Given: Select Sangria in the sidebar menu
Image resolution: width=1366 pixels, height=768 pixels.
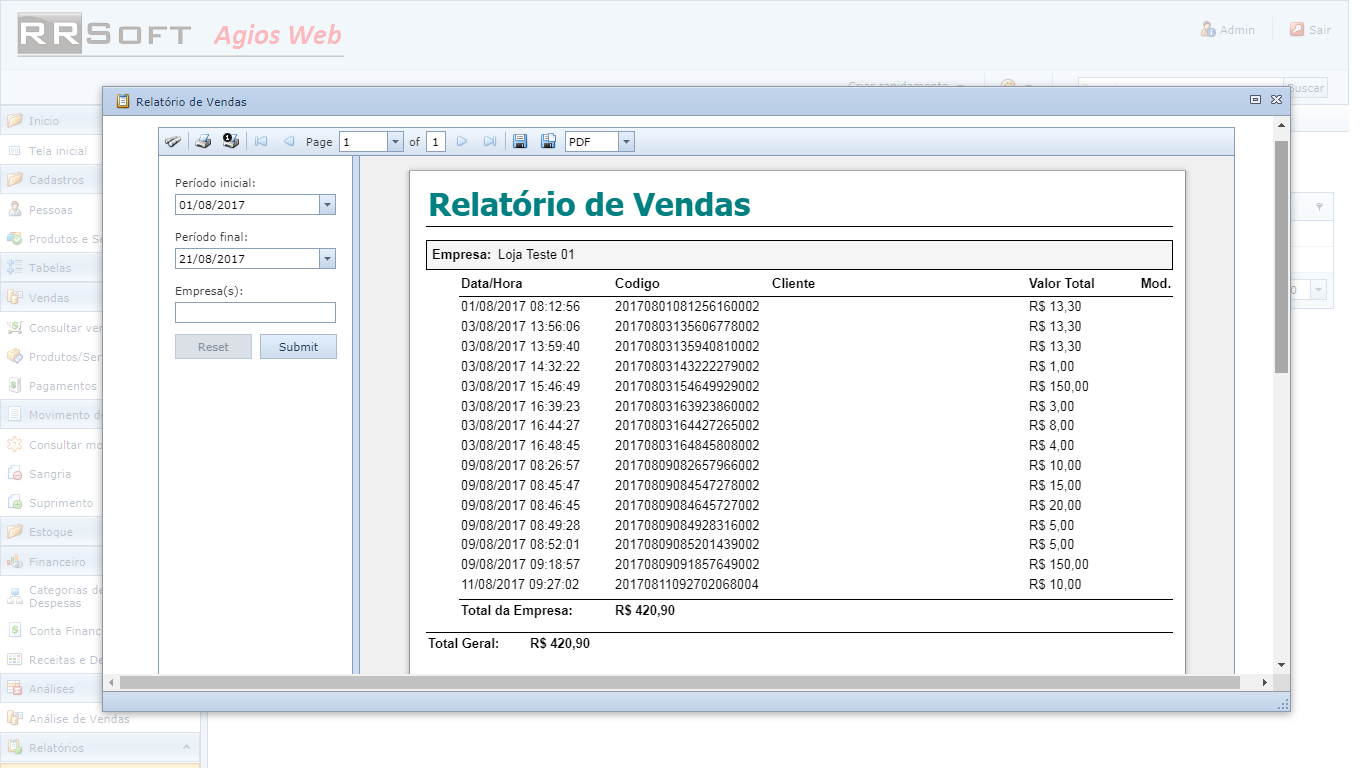Looking at the screenshot, I should click(x=50, y=474).
